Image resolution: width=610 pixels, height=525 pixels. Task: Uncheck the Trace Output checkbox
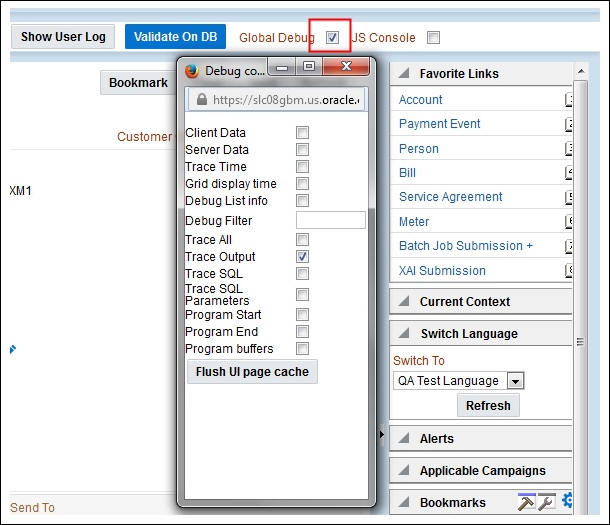click(x=302, y=257)
